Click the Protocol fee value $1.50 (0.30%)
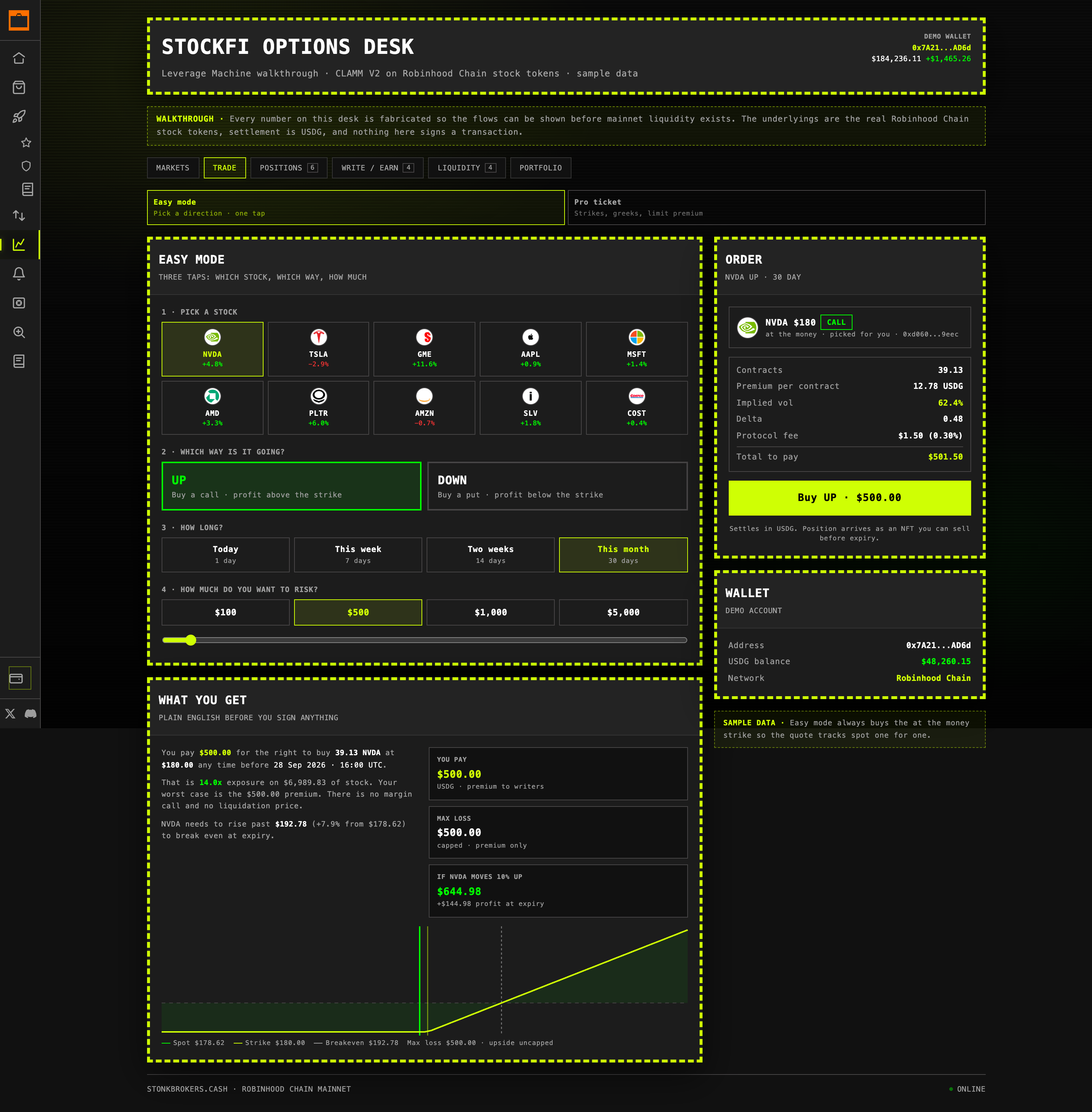The height and width of the screenshot is (1112, 1092). 930,435
